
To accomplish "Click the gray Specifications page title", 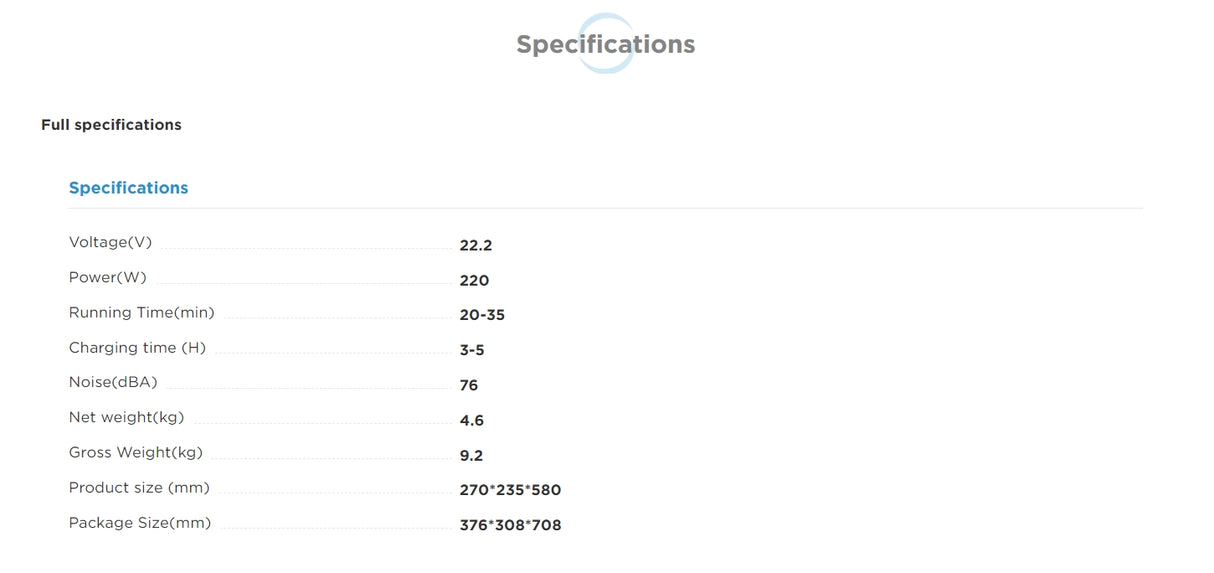I will click(x=605, y=45).
